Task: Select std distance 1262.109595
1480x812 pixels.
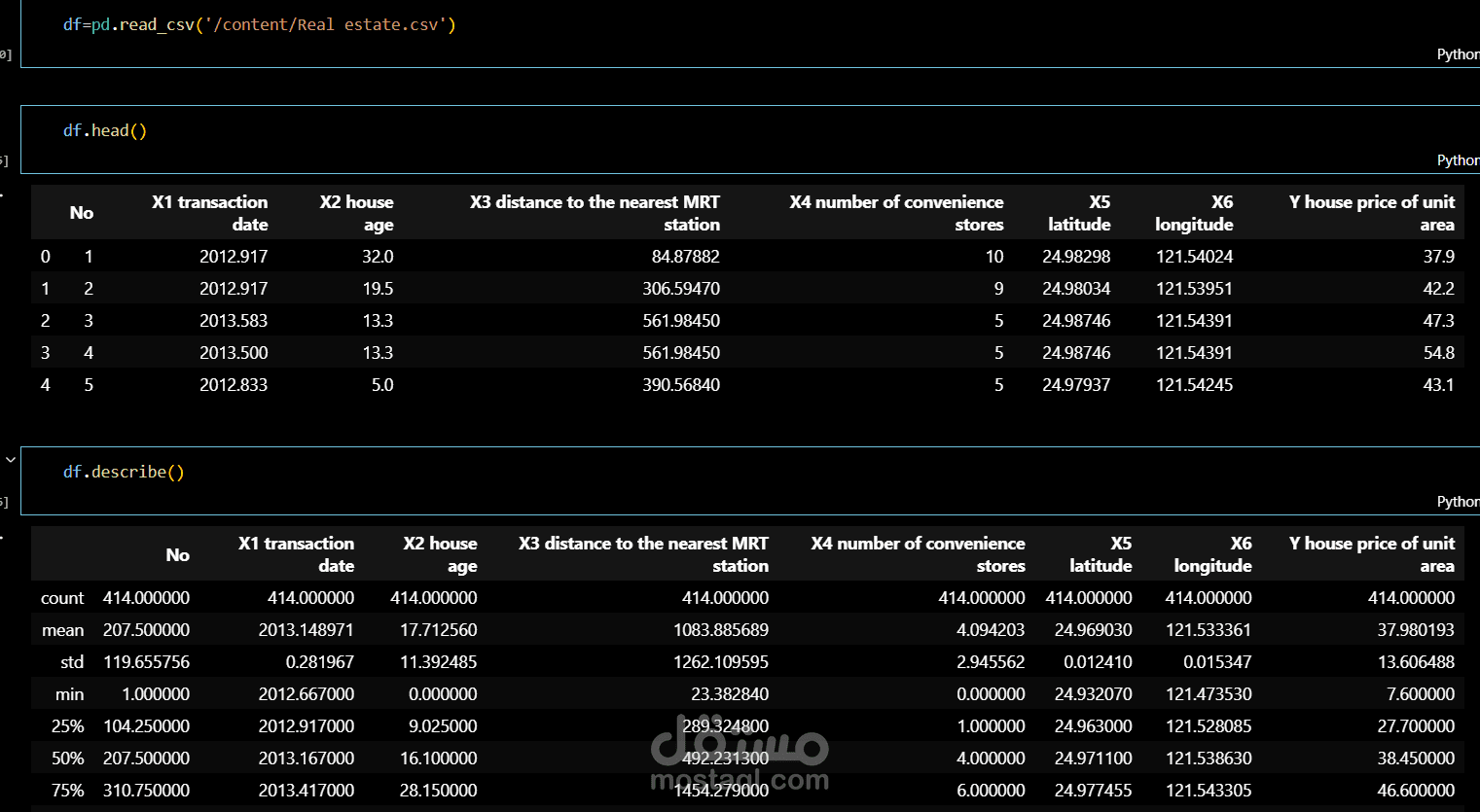Action: 720,662
